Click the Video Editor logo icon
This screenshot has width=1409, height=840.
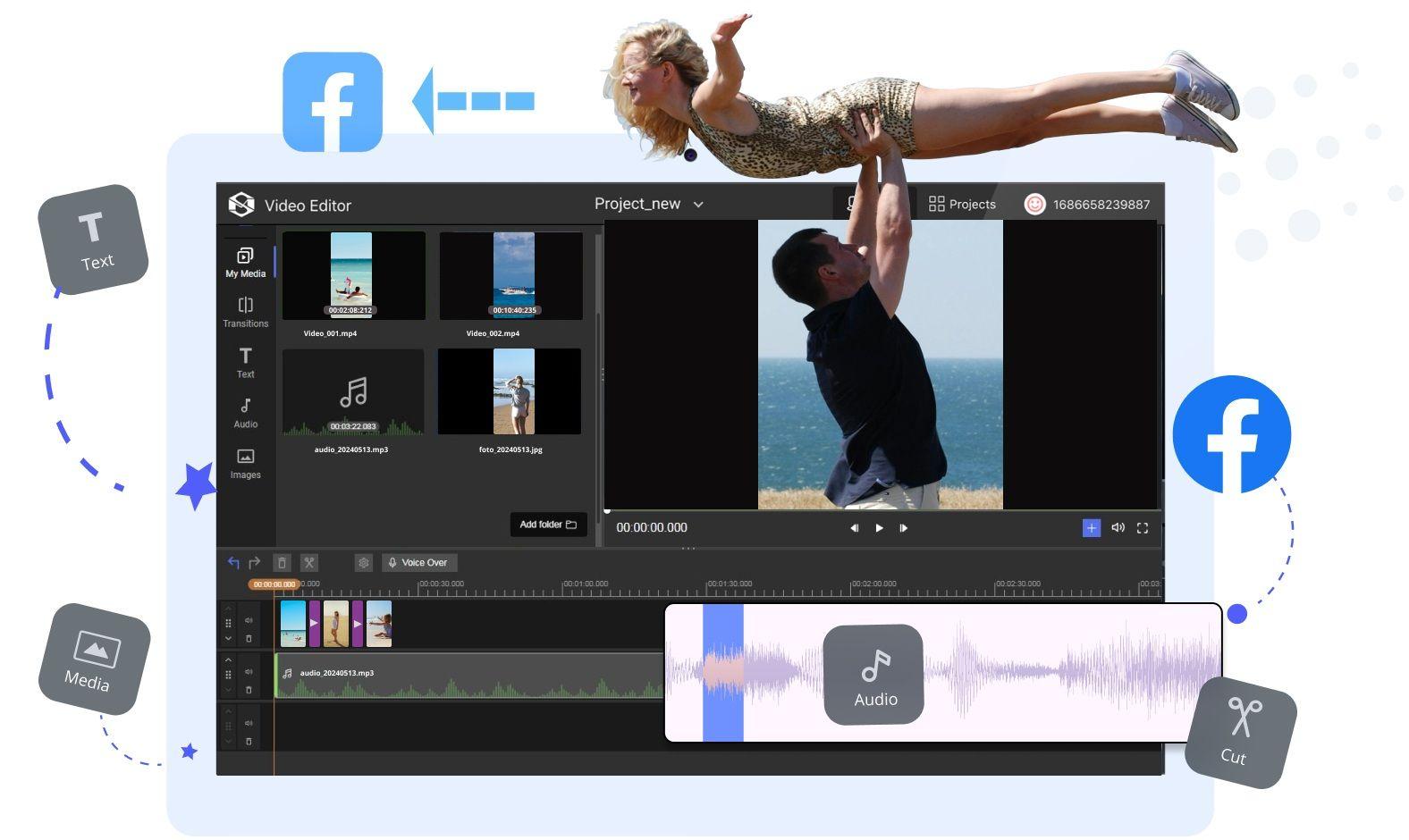click(241, 205)
